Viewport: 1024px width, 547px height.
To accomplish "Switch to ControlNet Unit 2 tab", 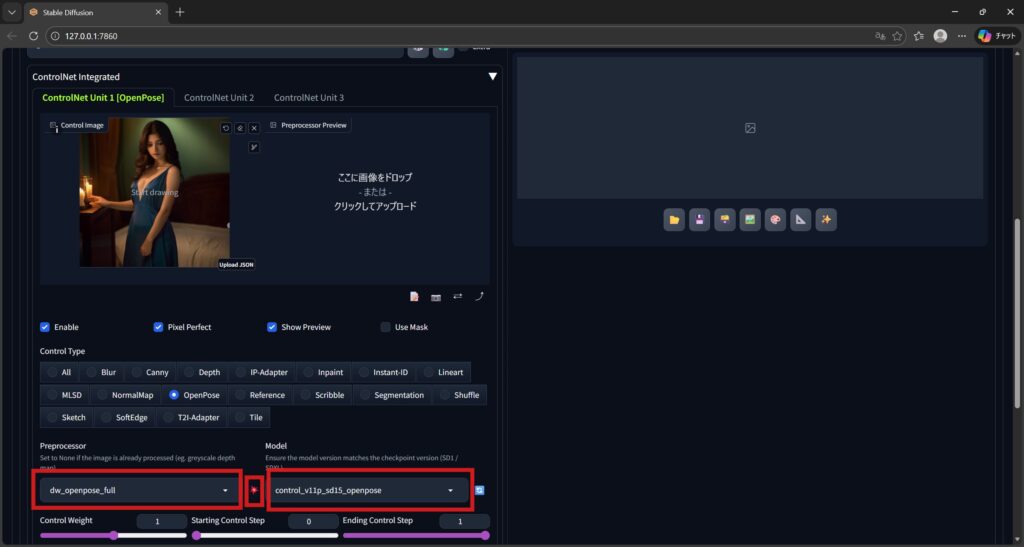I will (x=219, y=98).
